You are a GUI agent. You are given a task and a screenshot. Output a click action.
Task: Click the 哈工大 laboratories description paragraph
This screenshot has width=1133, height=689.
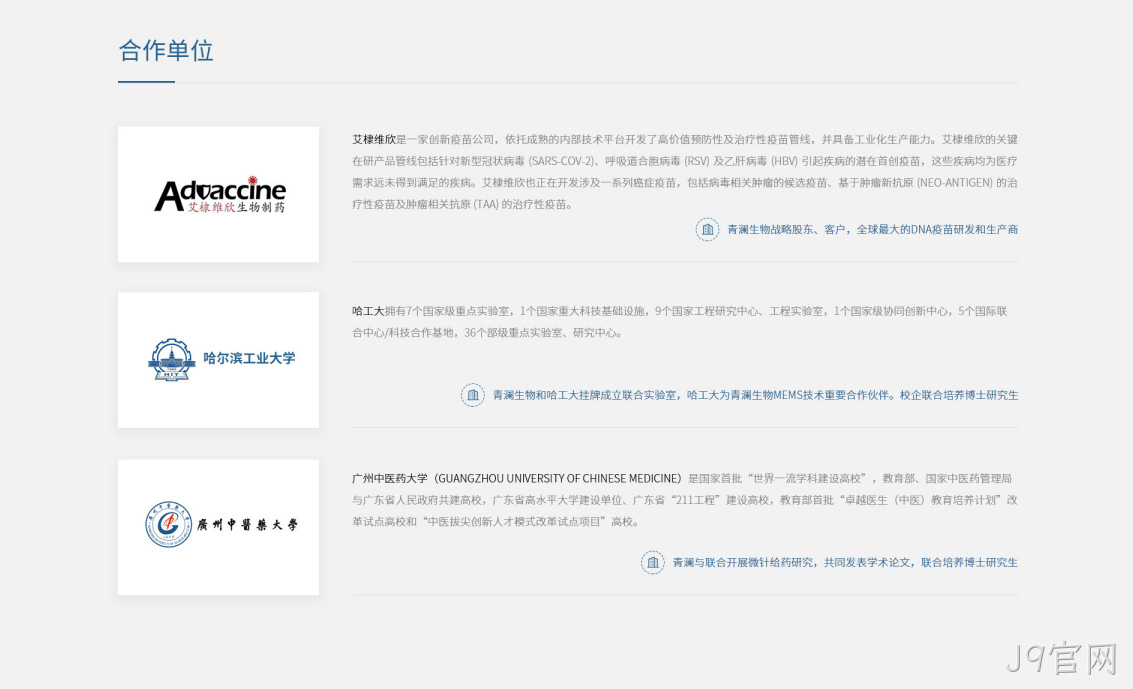(680, 322)
